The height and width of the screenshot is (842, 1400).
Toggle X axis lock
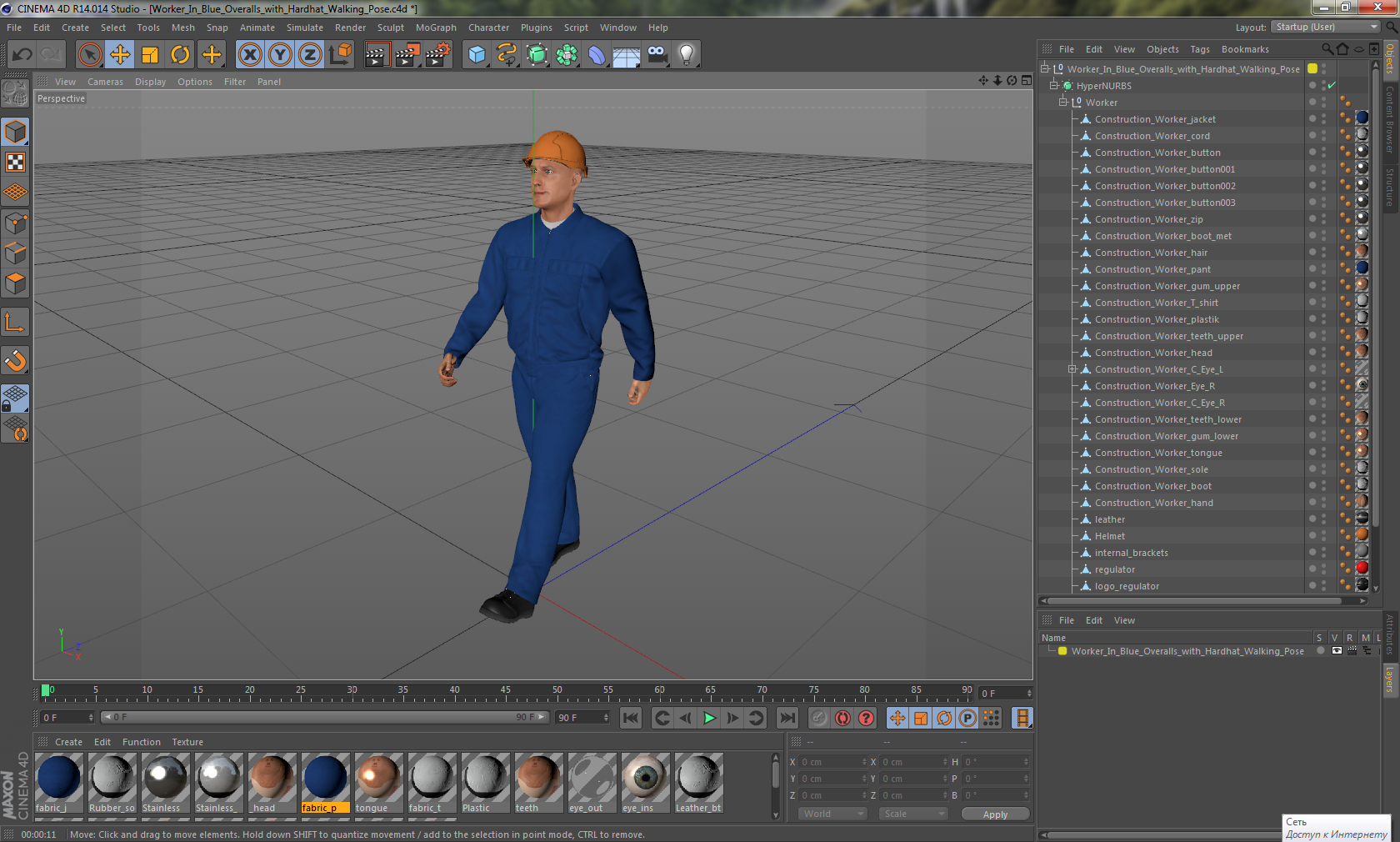[249, 55]
